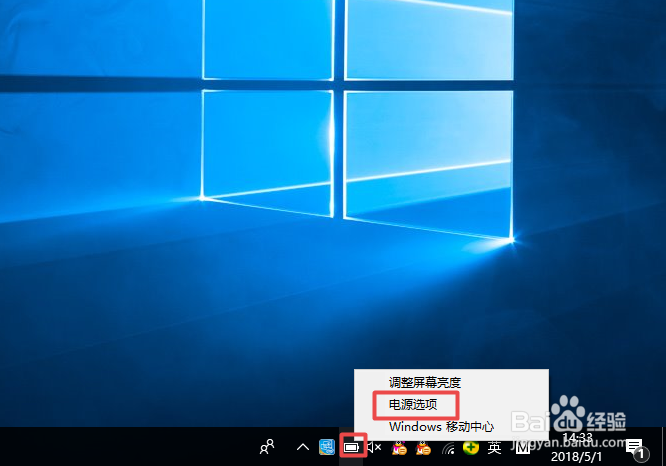Switch input language via 英 indicator
666x466 pixels.
494,447
